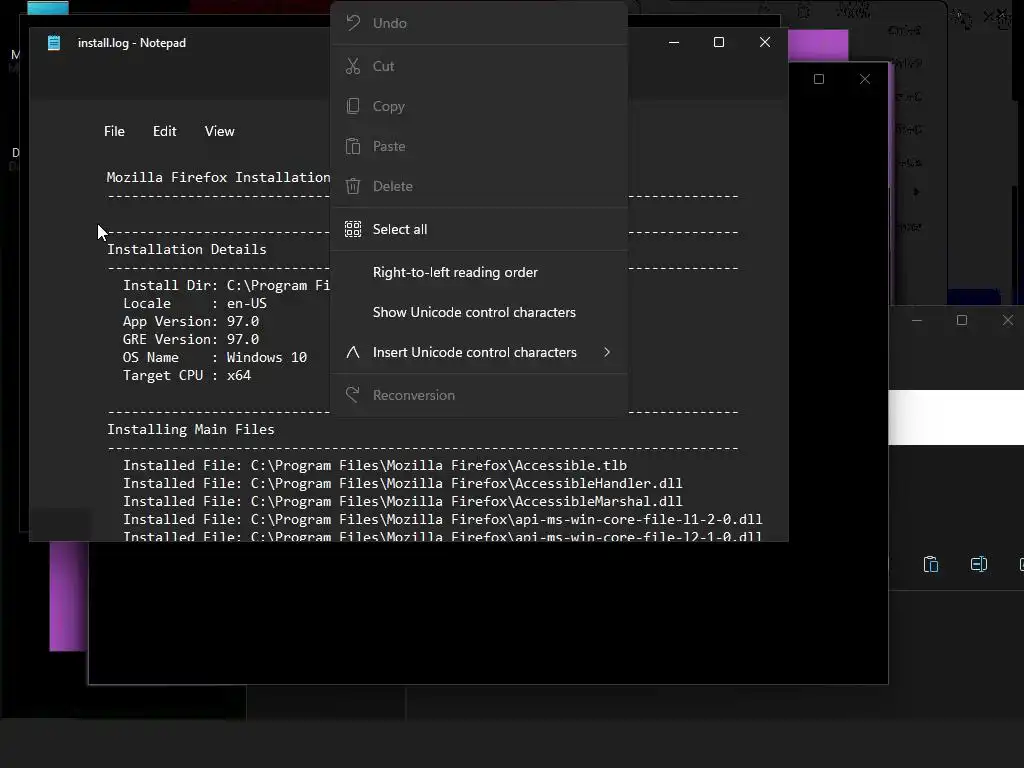
Task: Open the File menu in Notepad
Action: coord(114,131)
